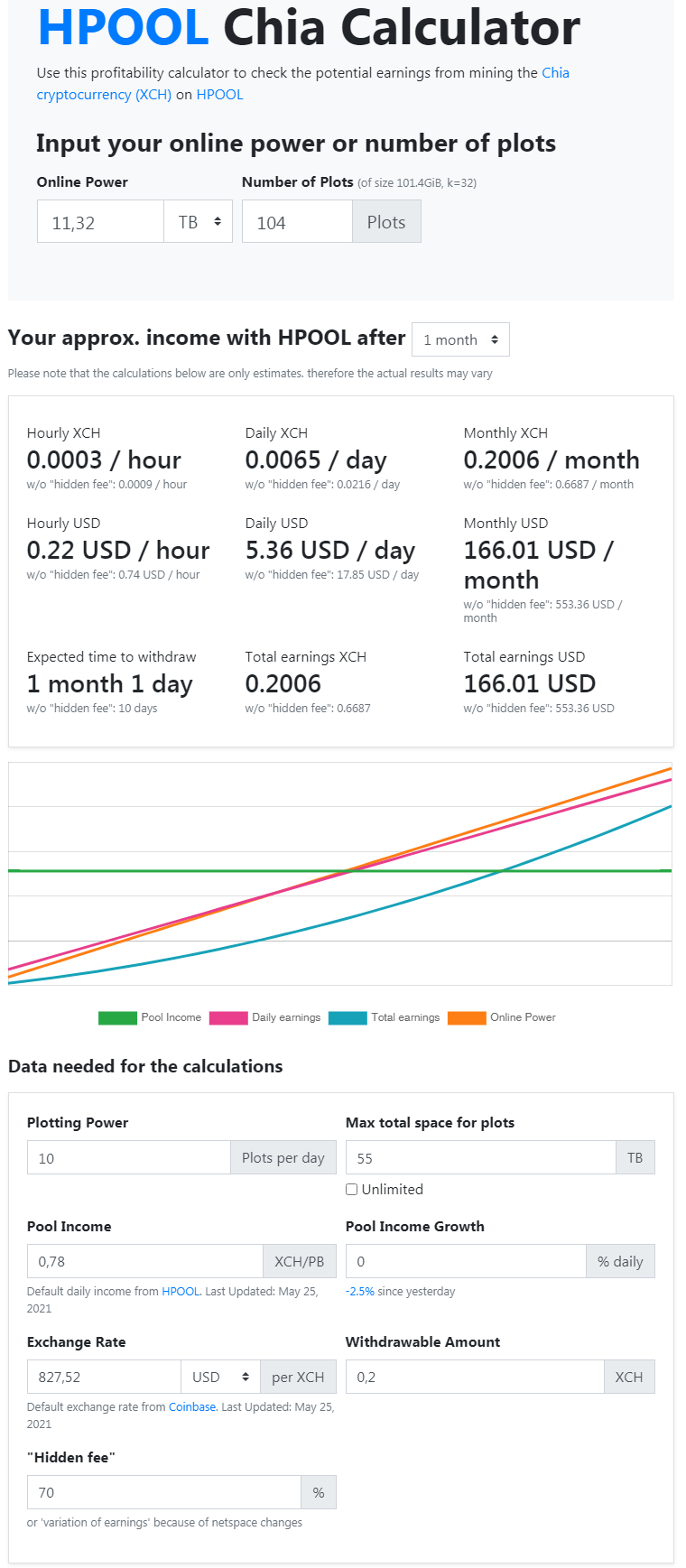Open the Online Power unit dropdown showing TB
Screen dimensions: 686x1568
[198, 220]
